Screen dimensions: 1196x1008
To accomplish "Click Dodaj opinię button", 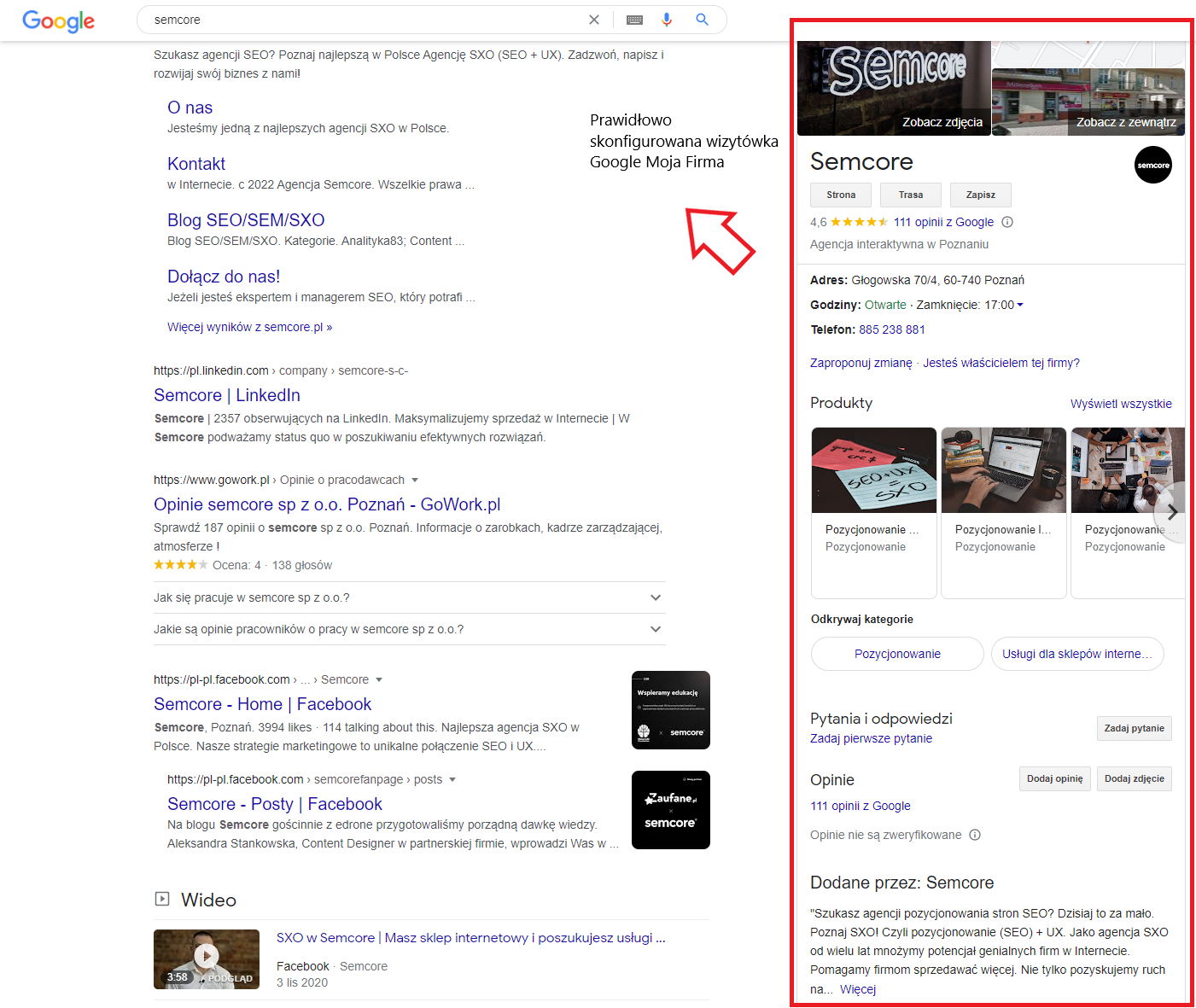I will click(x=1054, y=778).
